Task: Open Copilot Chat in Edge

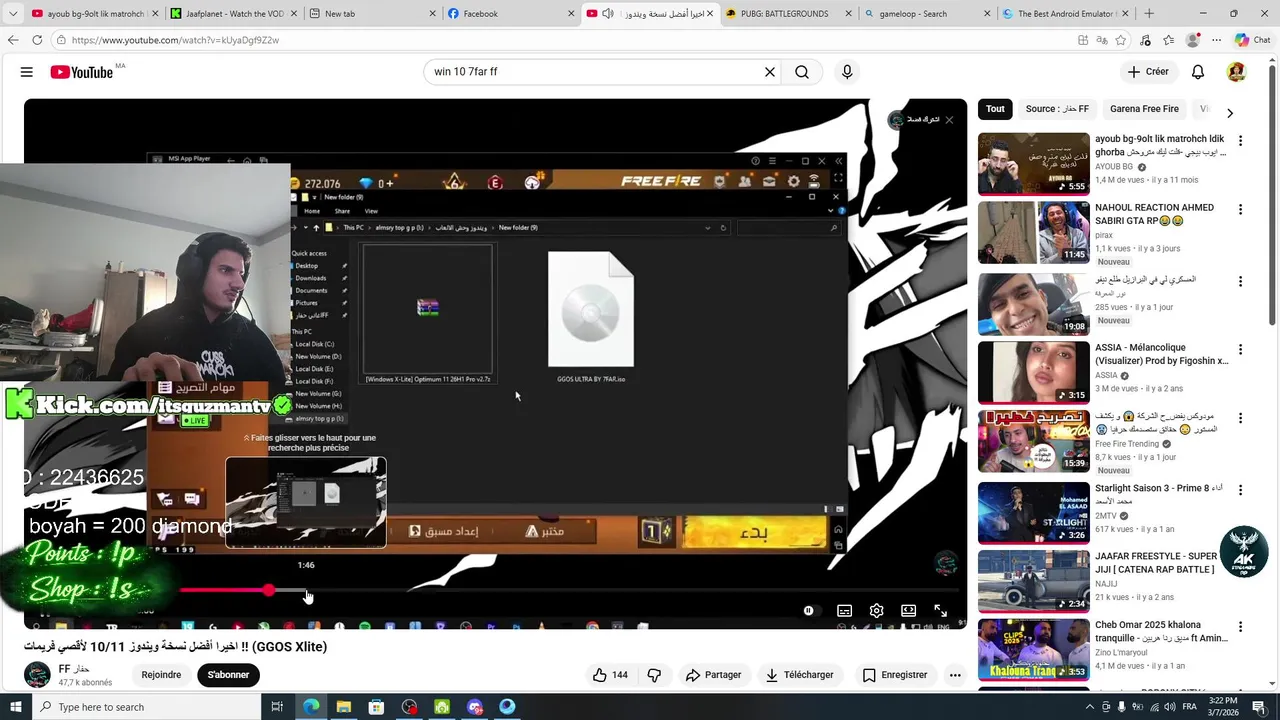Action: pos(1252,40)
